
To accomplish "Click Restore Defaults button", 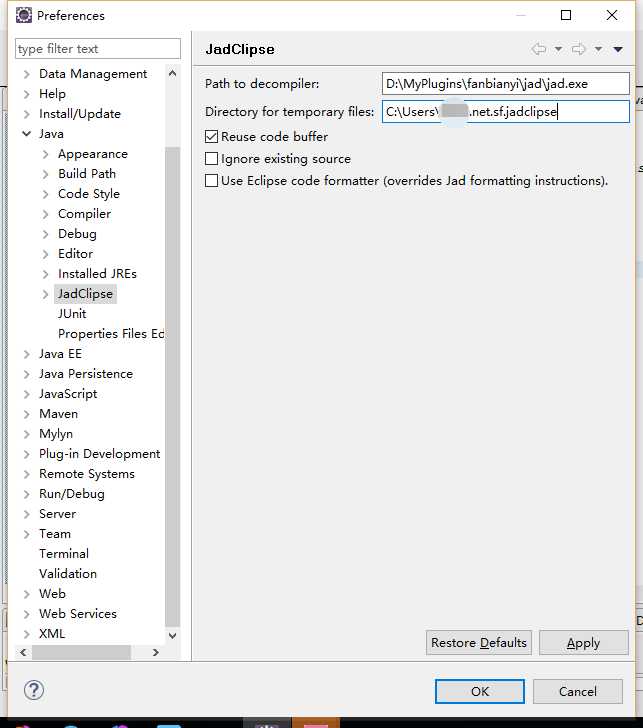I will coord(479,643).
